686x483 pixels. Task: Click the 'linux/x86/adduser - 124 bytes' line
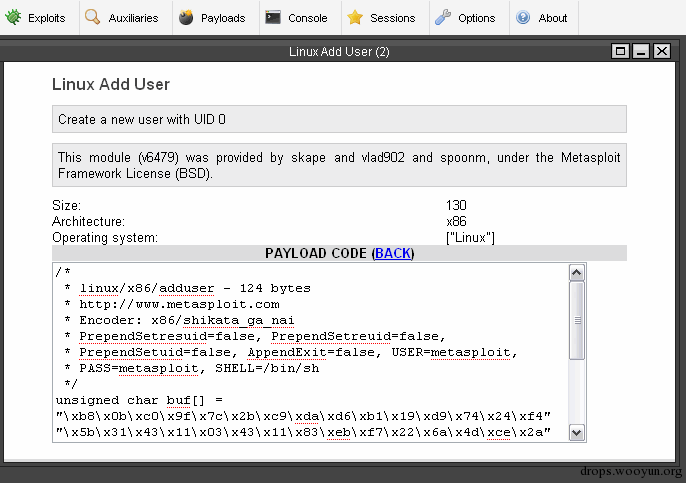[x=188, y=288]
